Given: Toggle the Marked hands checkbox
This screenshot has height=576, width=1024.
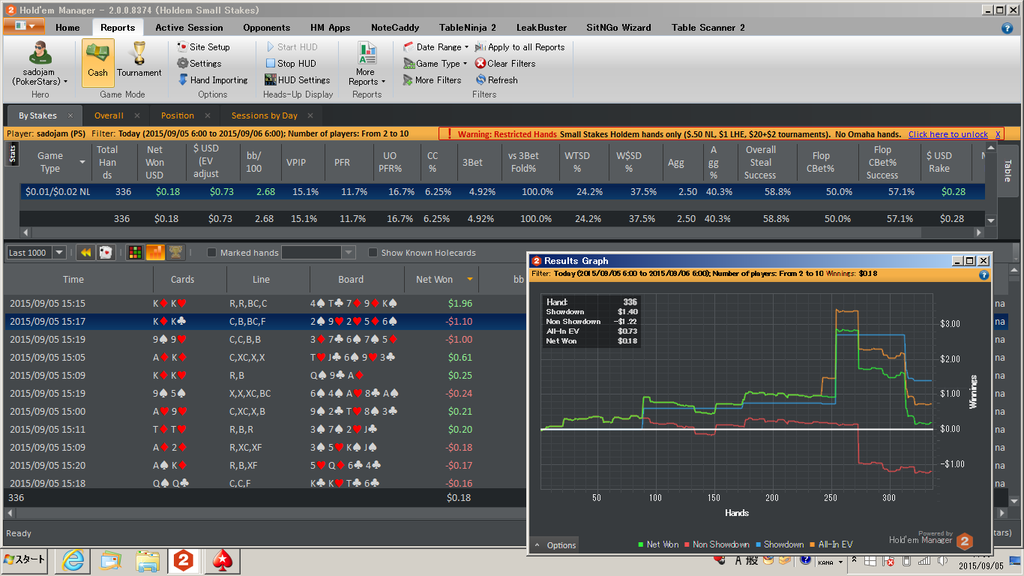Looking at the screenshot, I should 212,253.
